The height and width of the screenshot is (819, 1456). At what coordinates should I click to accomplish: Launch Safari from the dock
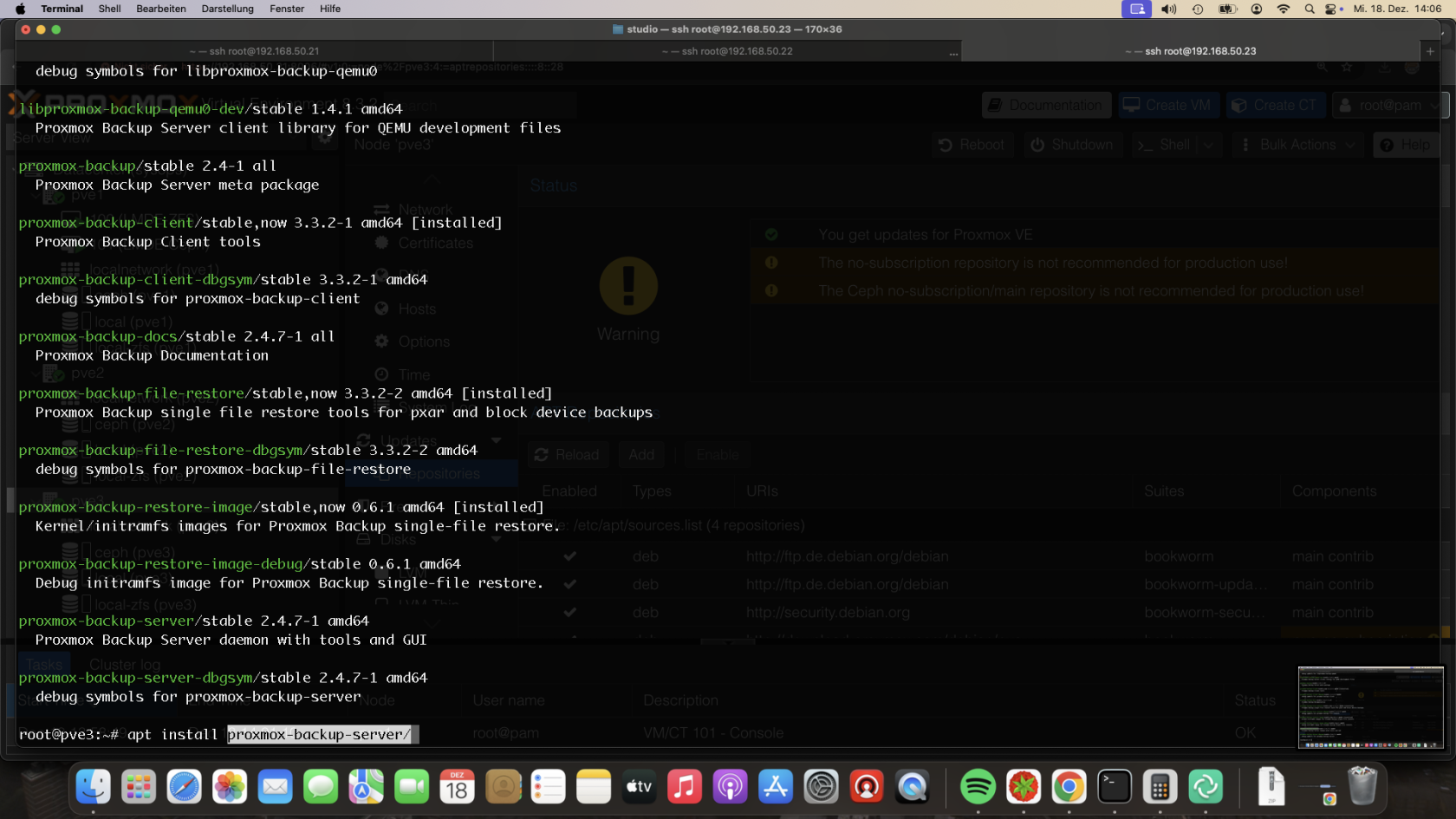(x=184, y=787)
